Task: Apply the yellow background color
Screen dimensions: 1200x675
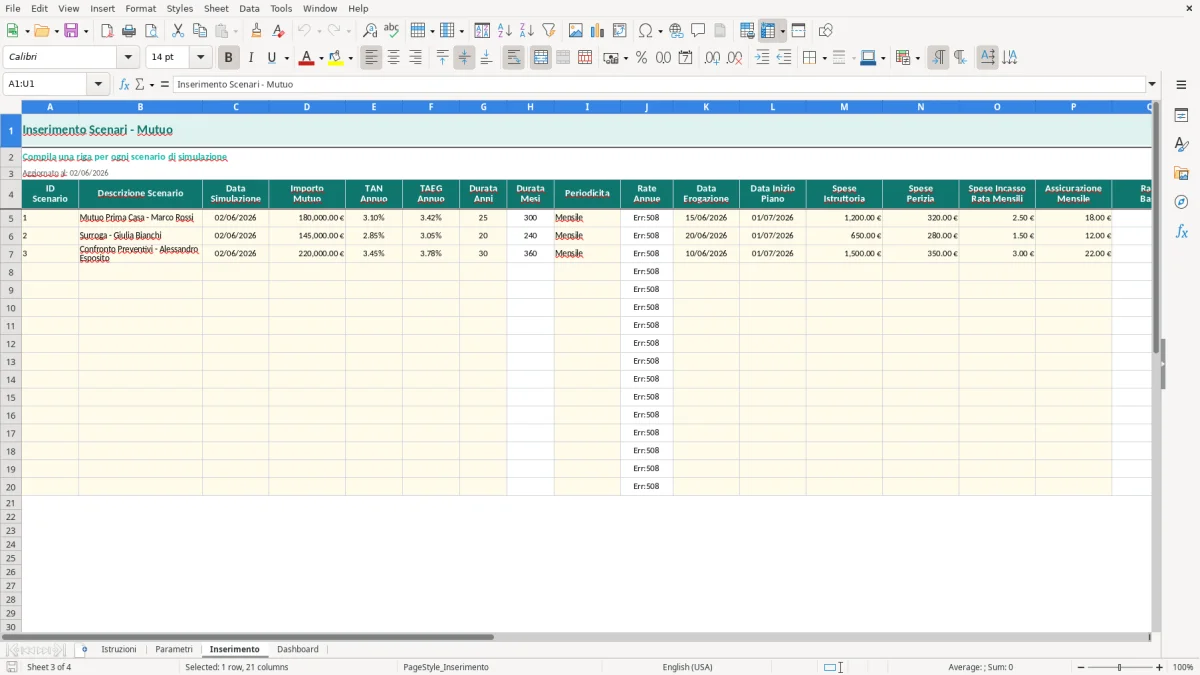Action: point(335,58)
